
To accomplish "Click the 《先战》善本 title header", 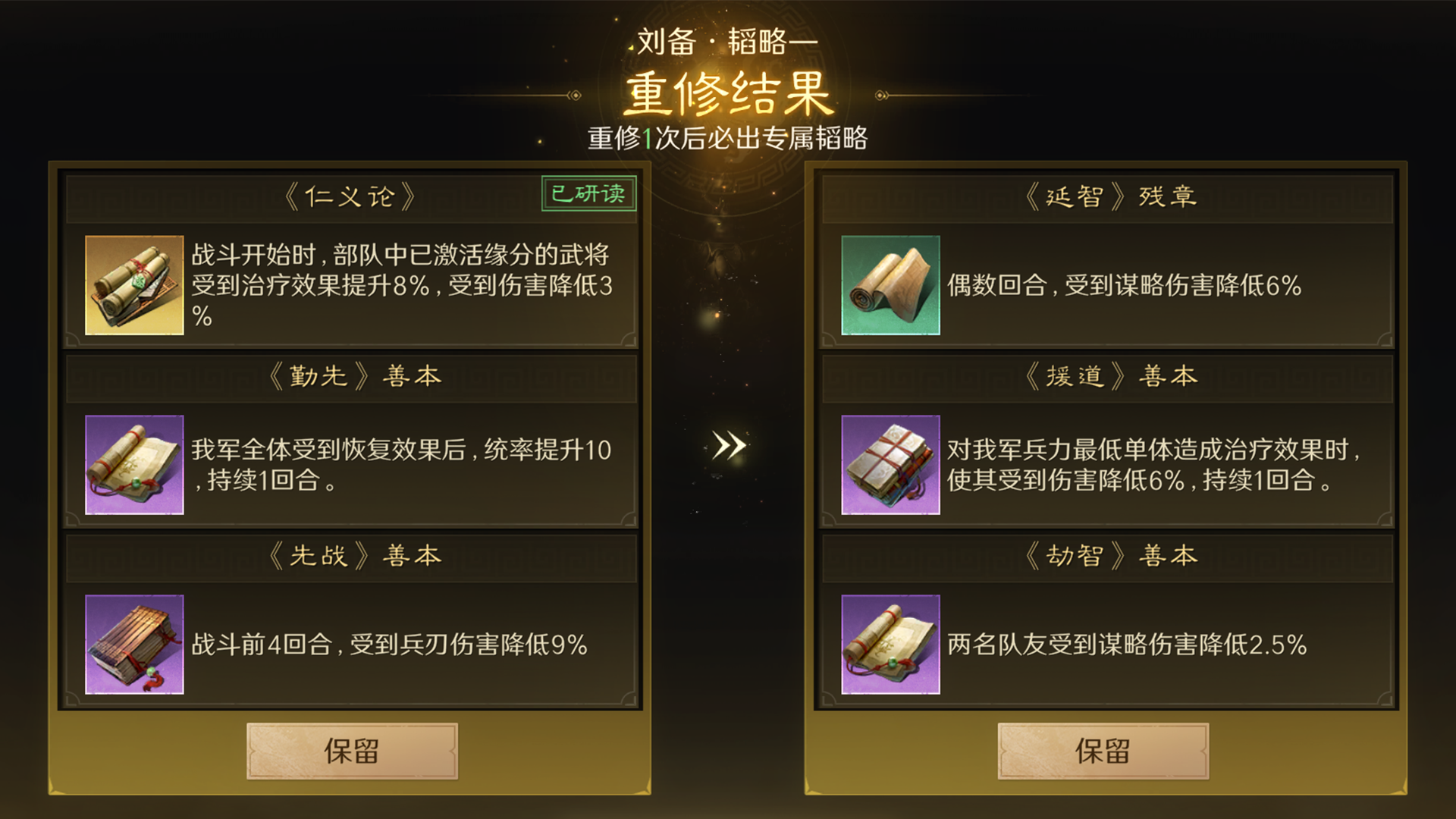I will click(x=355, y=556).
